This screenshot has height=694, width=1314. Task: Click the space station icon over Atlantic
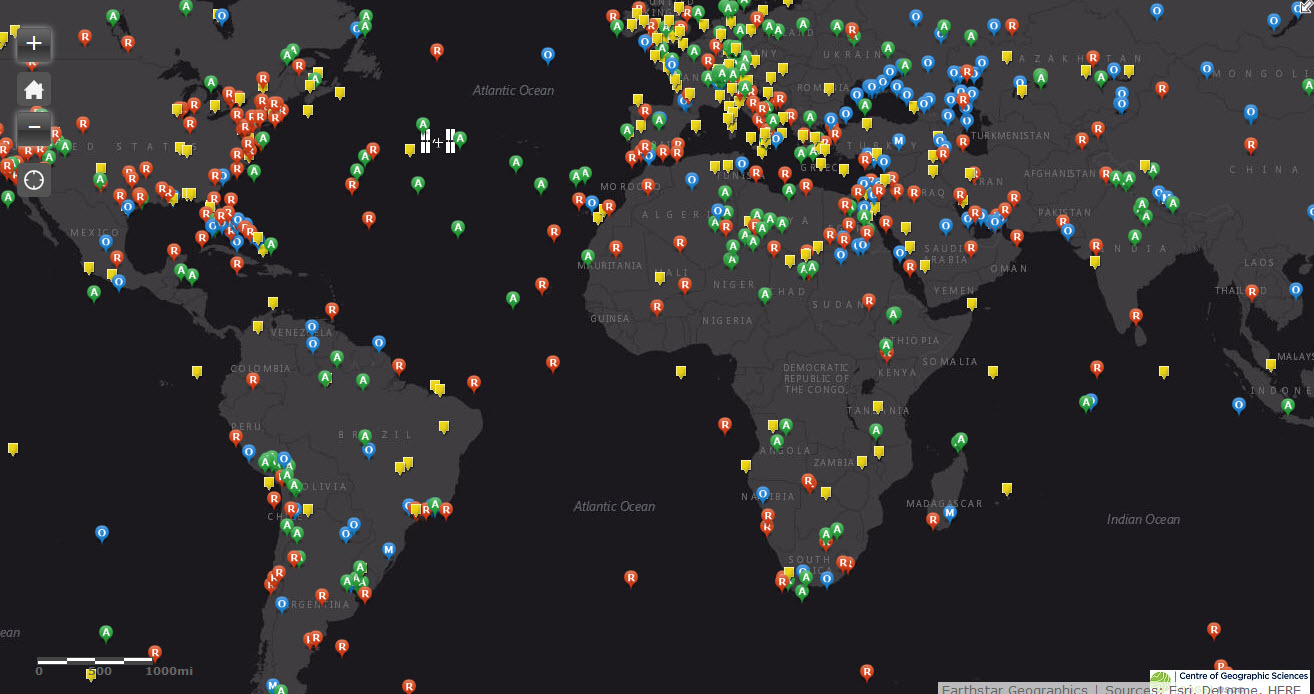[438, 141]
